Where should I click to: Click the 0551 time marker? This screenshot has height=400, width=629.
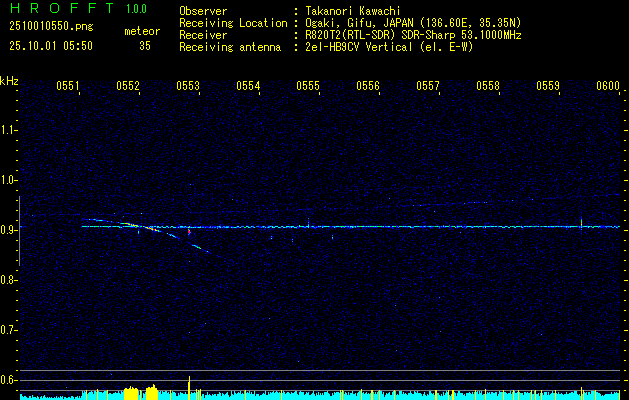tap(68, 87)
